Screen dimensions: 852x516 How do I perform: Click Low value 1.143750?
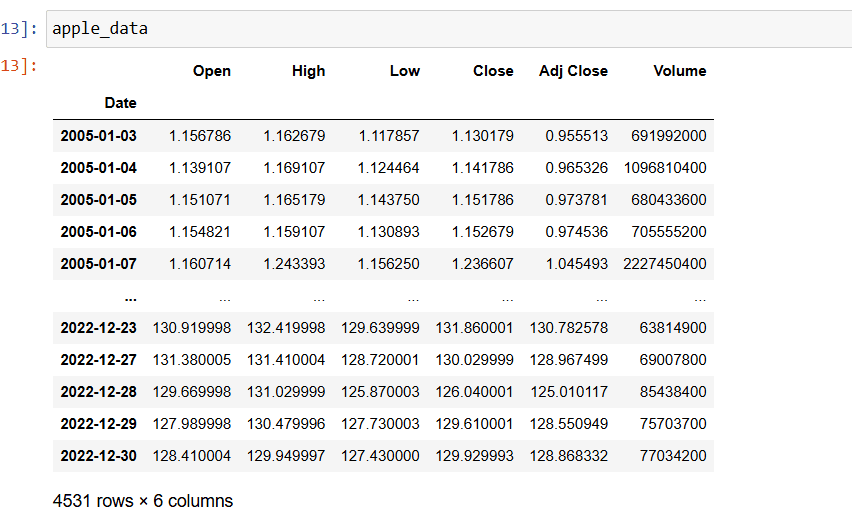click(389, 200)
